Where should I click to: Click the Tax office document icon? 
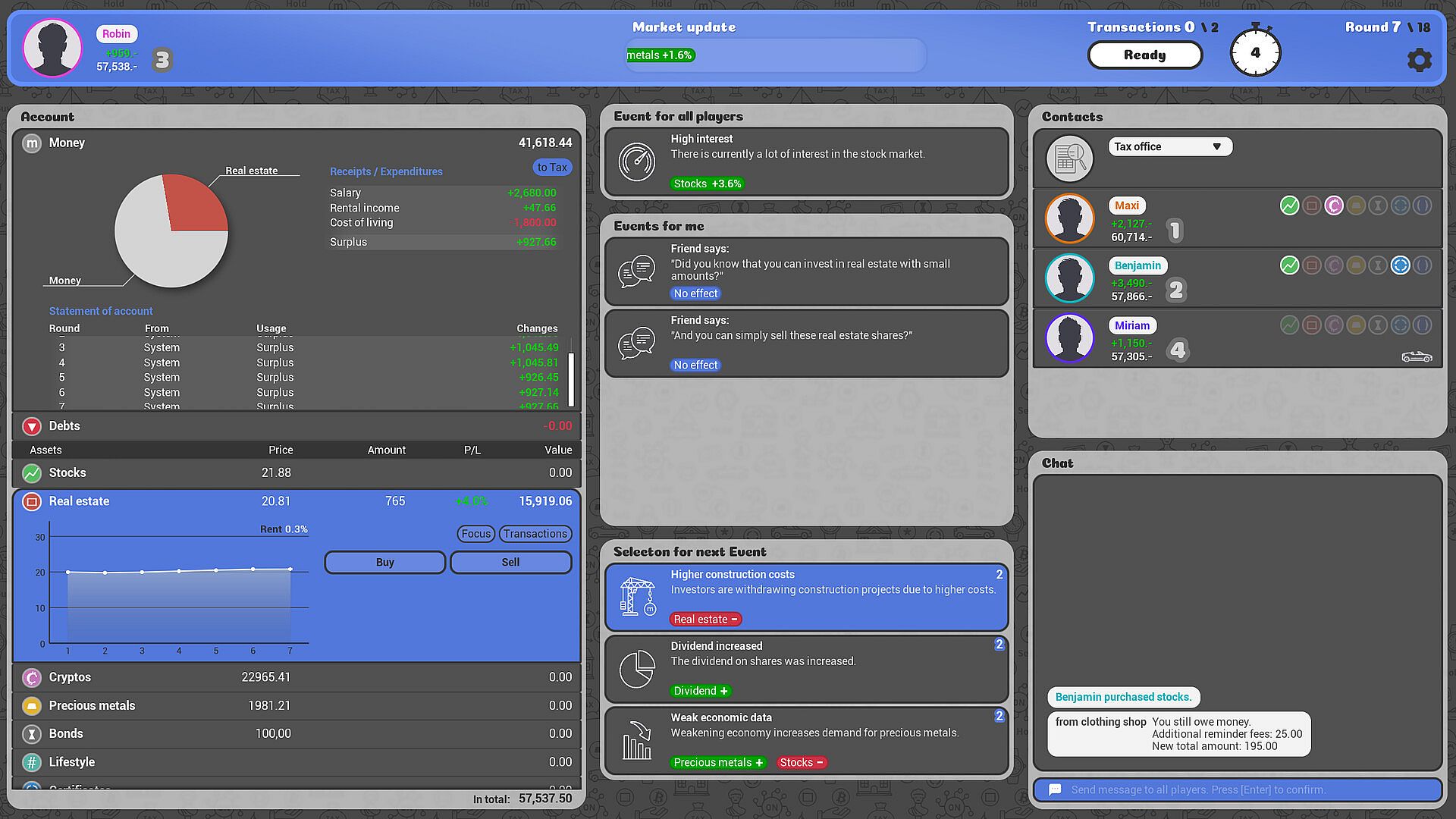[1069, 158]
